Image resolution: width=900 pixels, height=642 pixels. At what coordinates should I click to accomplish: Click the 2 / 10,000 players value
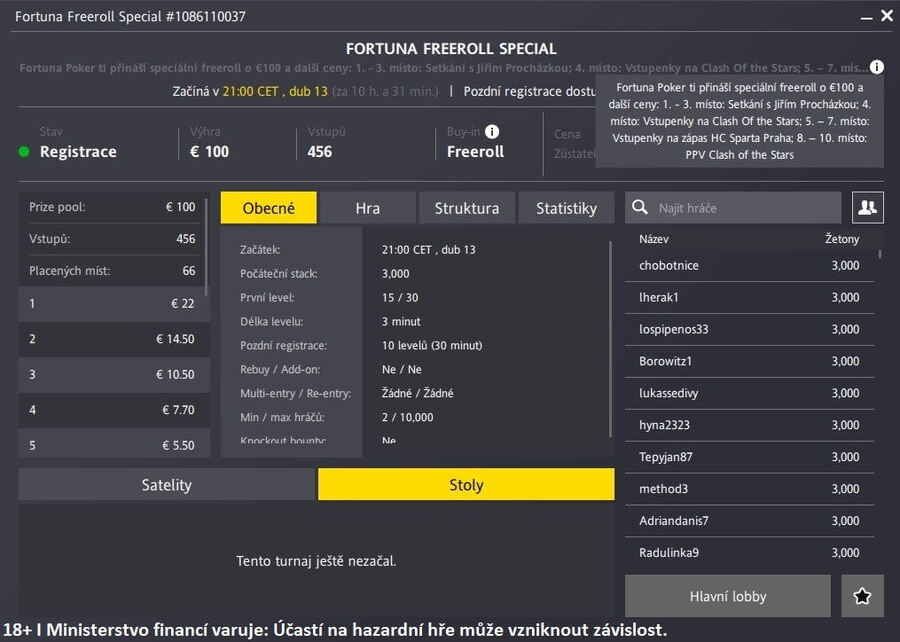coord(407,418)
